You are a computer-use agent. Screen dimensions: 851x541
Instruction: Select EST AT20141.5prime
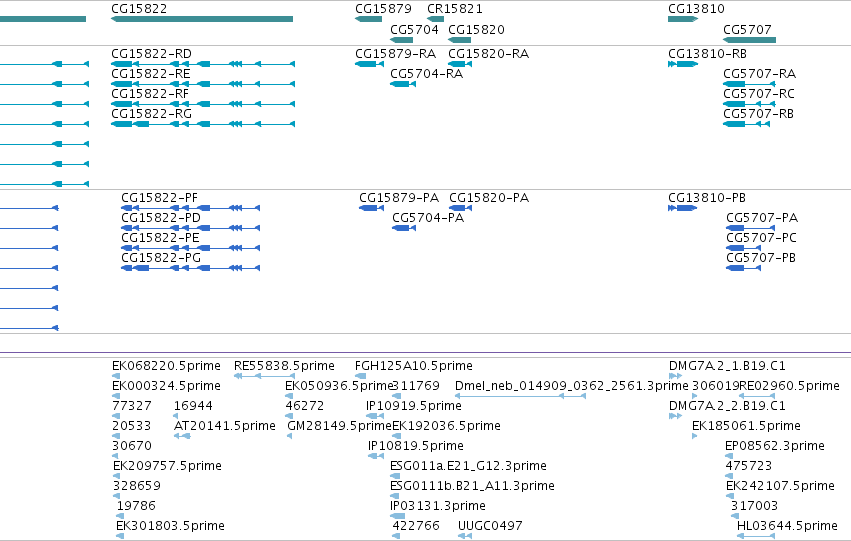(182, 436)
